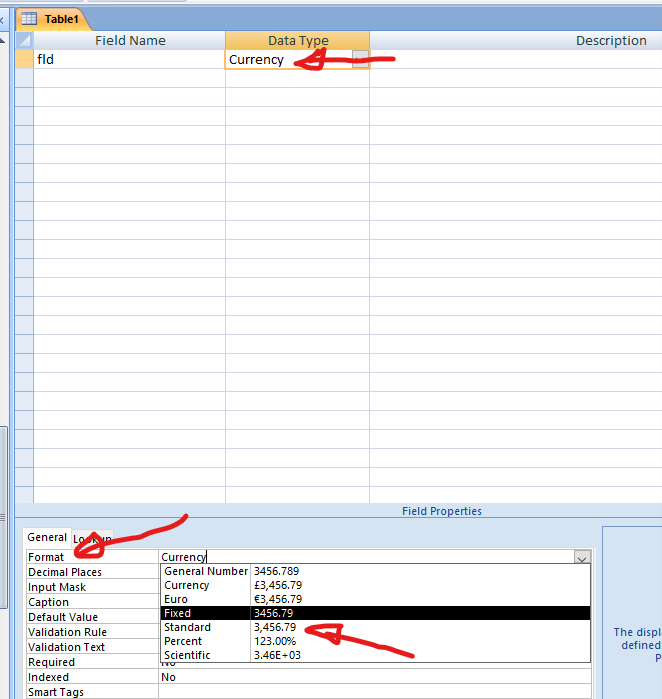
Task: Select the Field Name column header
Action: pos(130,41)
